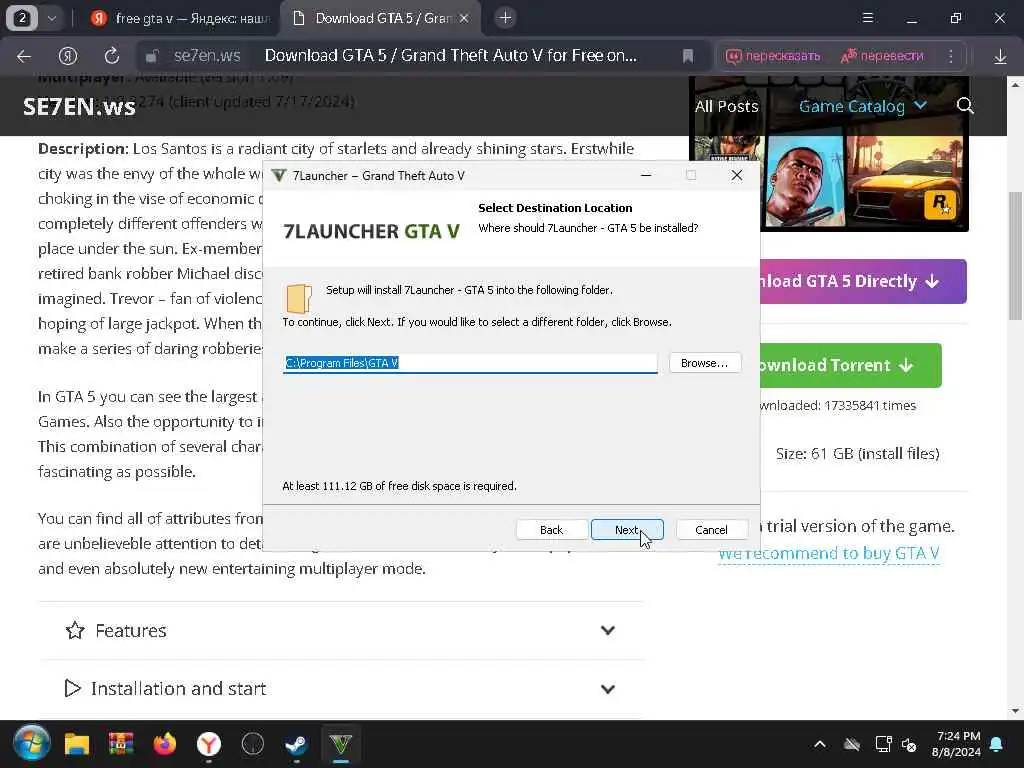Open Yandex Browser taskbar icon
The width and height of the screenshot is (1024, 768).
point(209,744)
